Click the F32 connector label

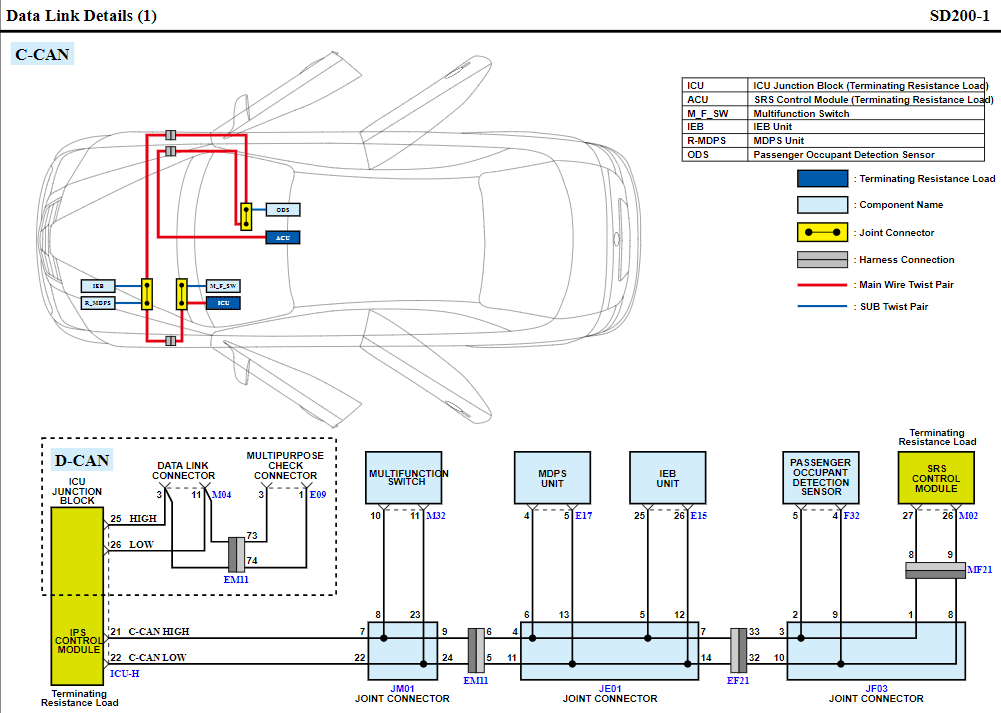[851, 516]
